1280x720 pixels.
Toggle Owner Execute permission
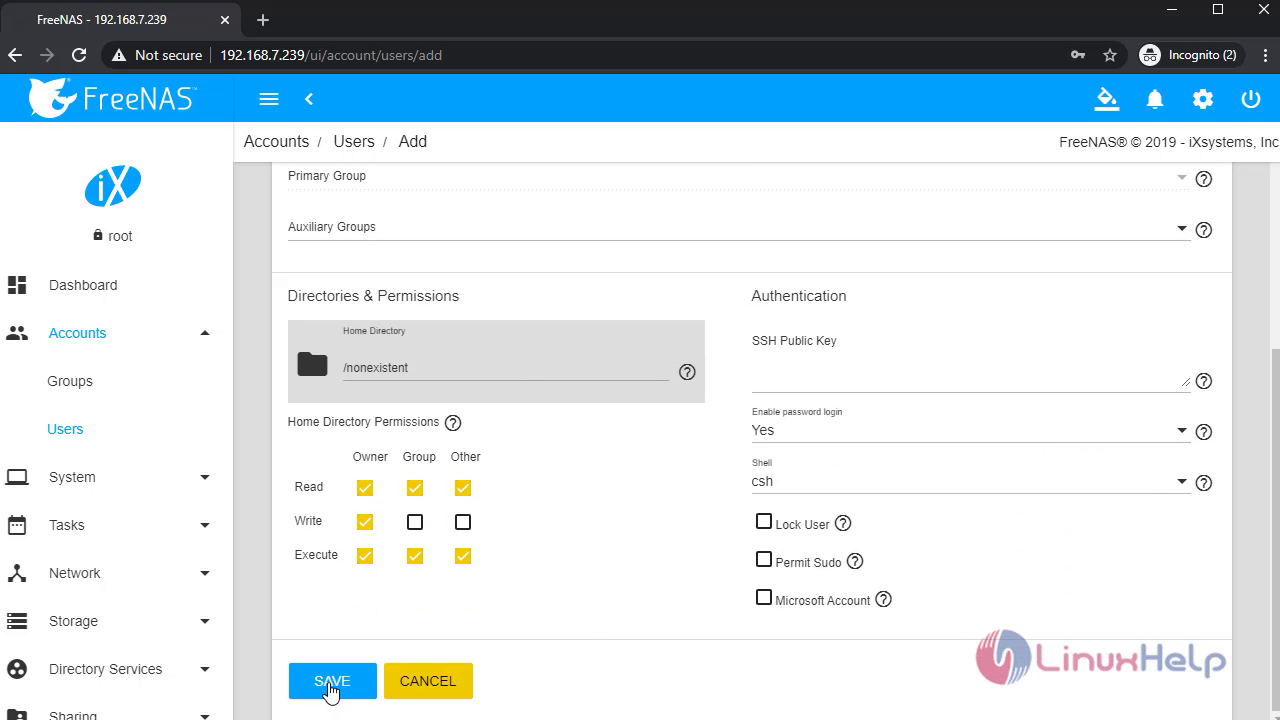coord(365,556)
